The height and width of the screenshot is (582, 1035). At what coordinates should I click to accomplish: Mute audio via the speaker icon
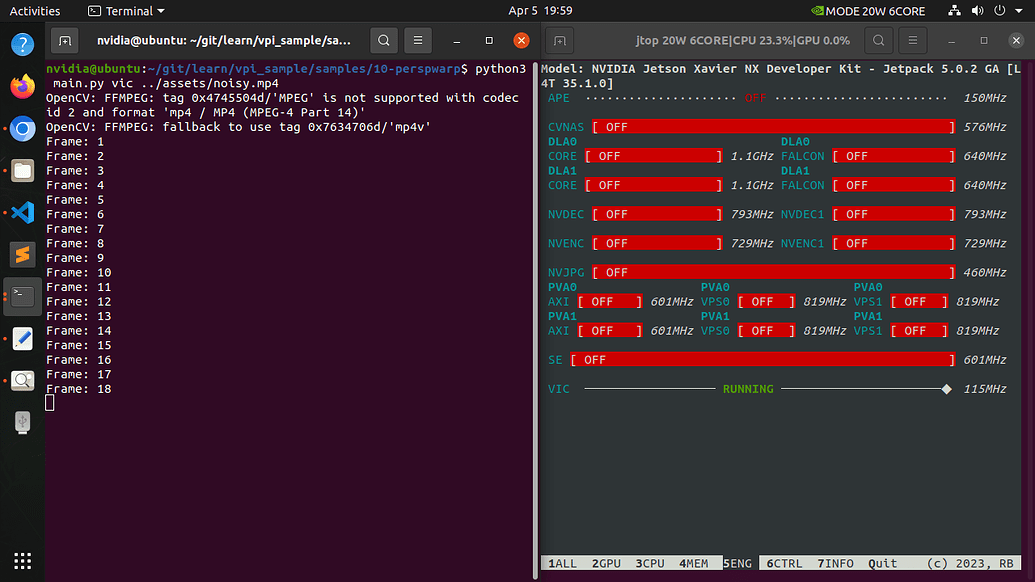click(x=976, y=11)
